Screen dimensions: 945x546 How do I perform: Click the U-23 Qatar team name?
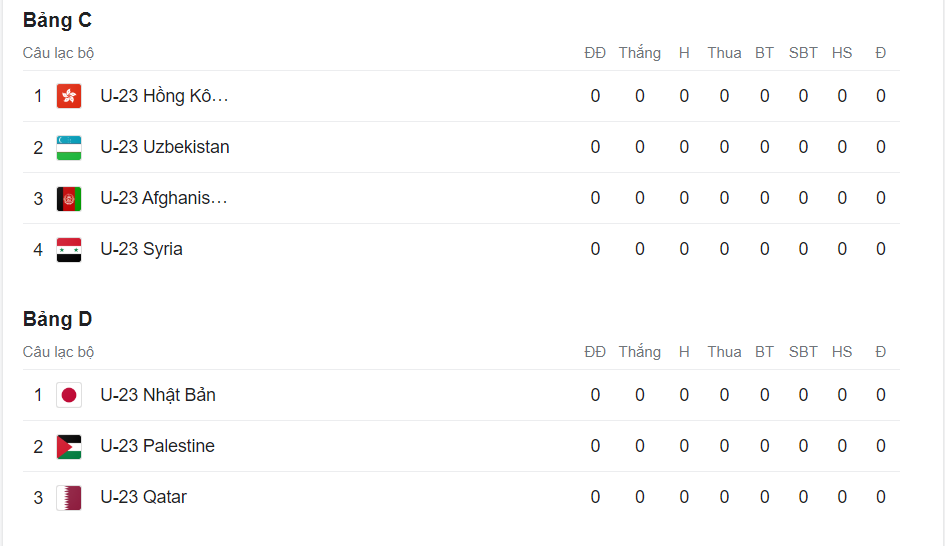point(143,497)
